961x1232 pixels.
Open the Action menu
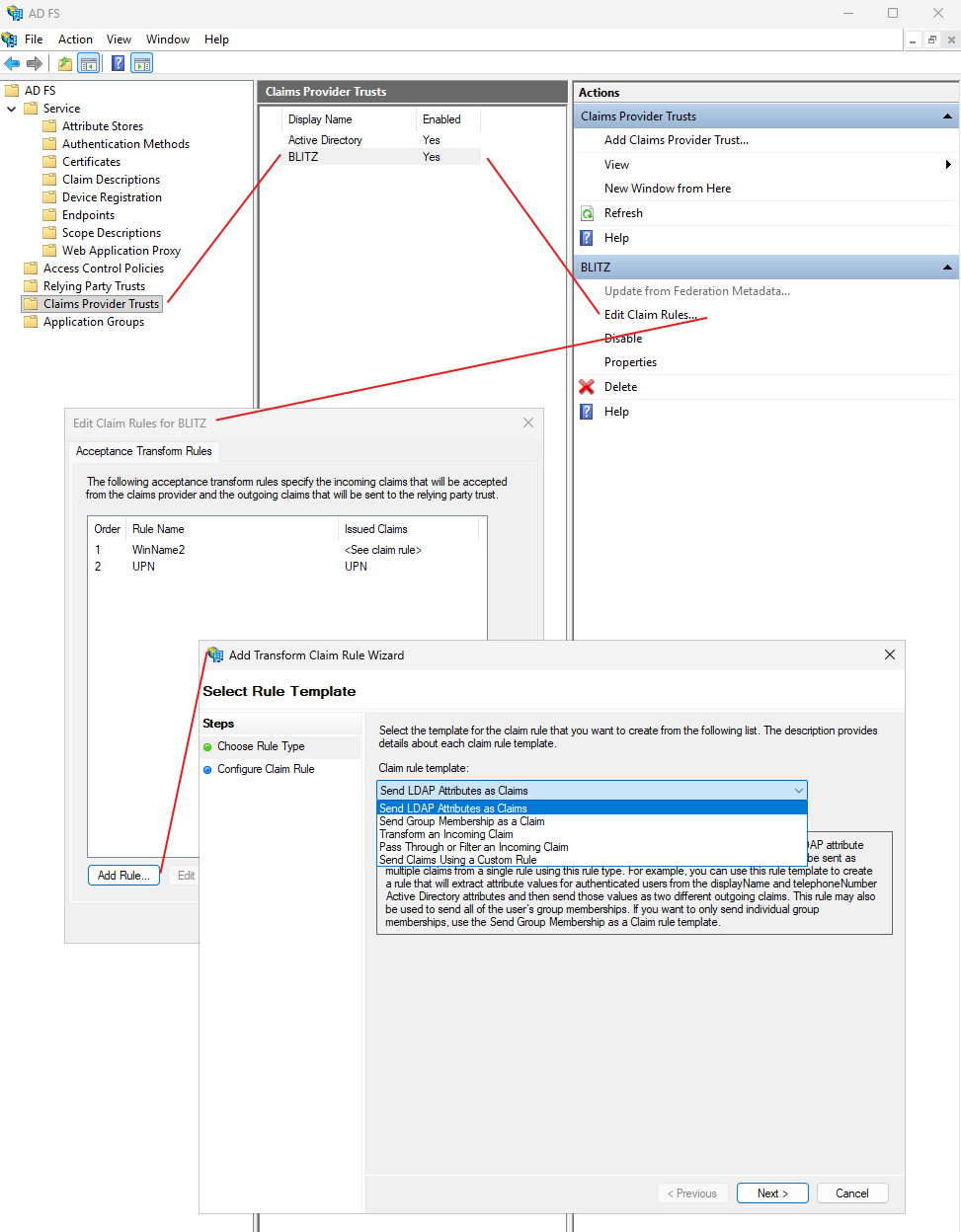click(75, 39)
